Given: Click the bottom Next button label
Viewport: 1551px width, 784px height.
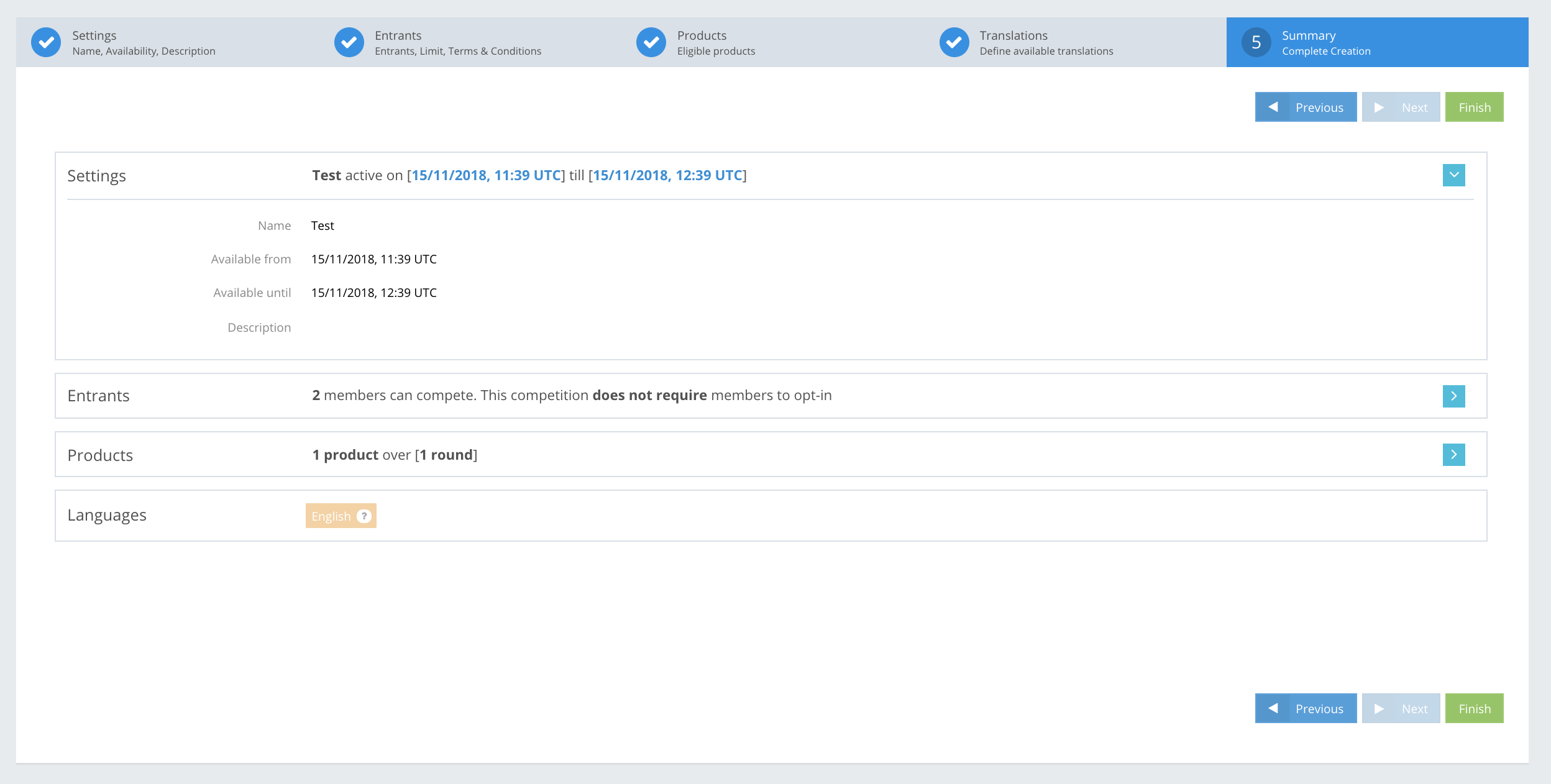Looking at the screenshot, I should (x=1414, y=709).
